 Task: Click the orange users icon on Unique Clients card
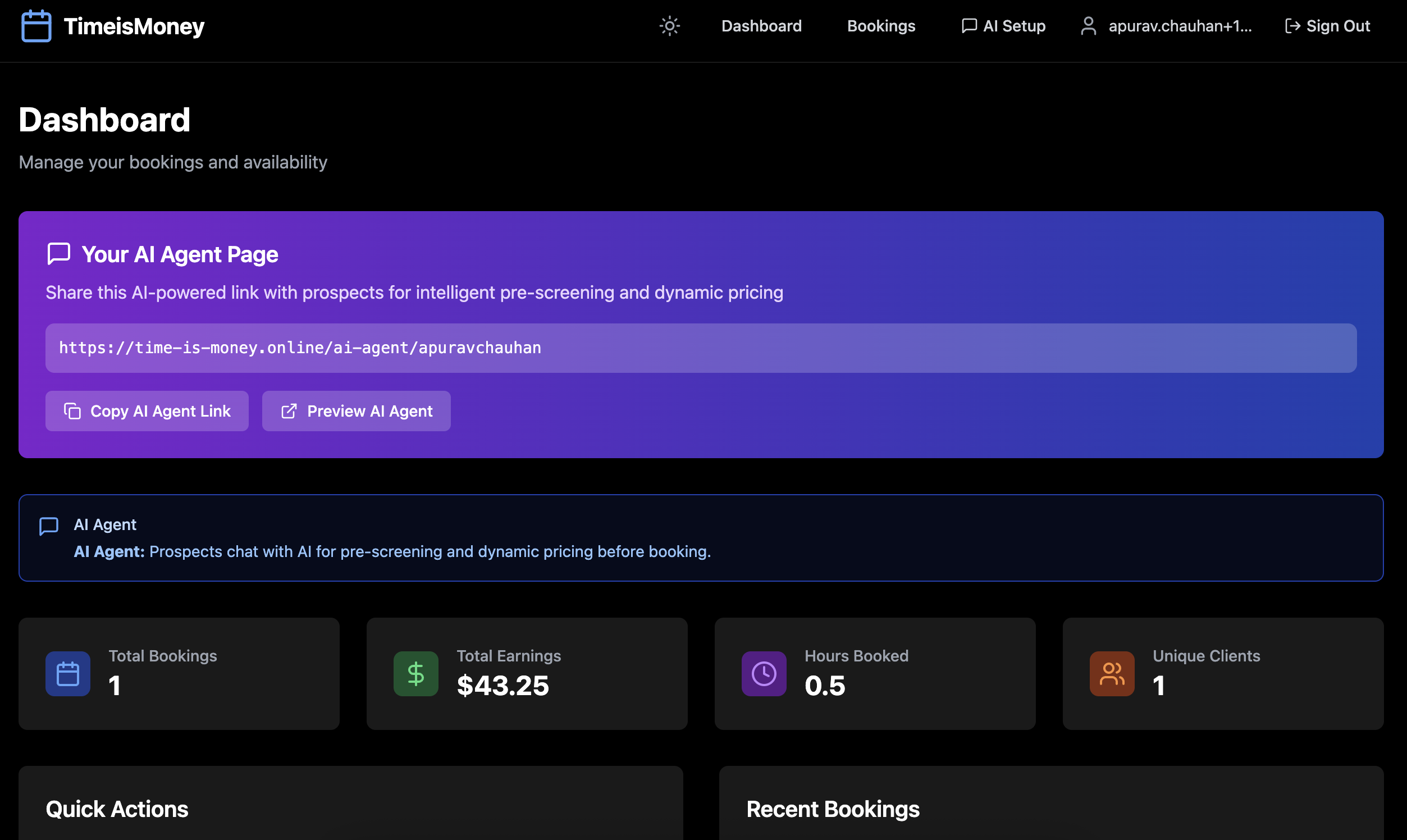point(1112,674)
